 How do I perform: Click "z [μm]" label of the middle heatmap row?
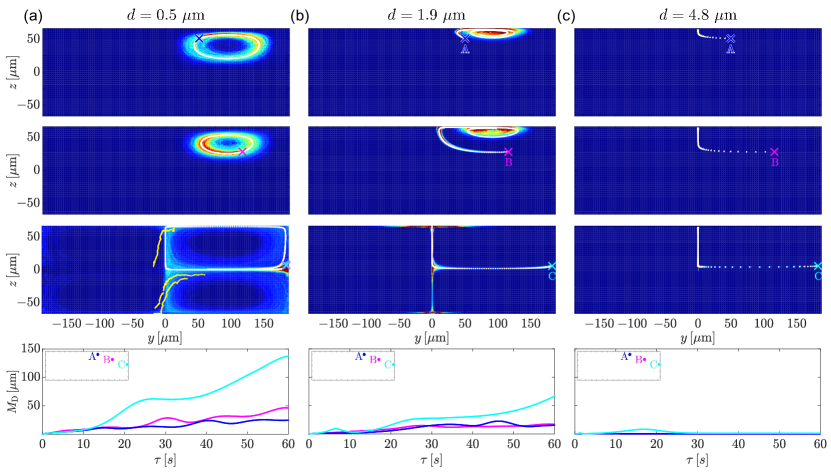pyautogui.click(x=11, y=170)
